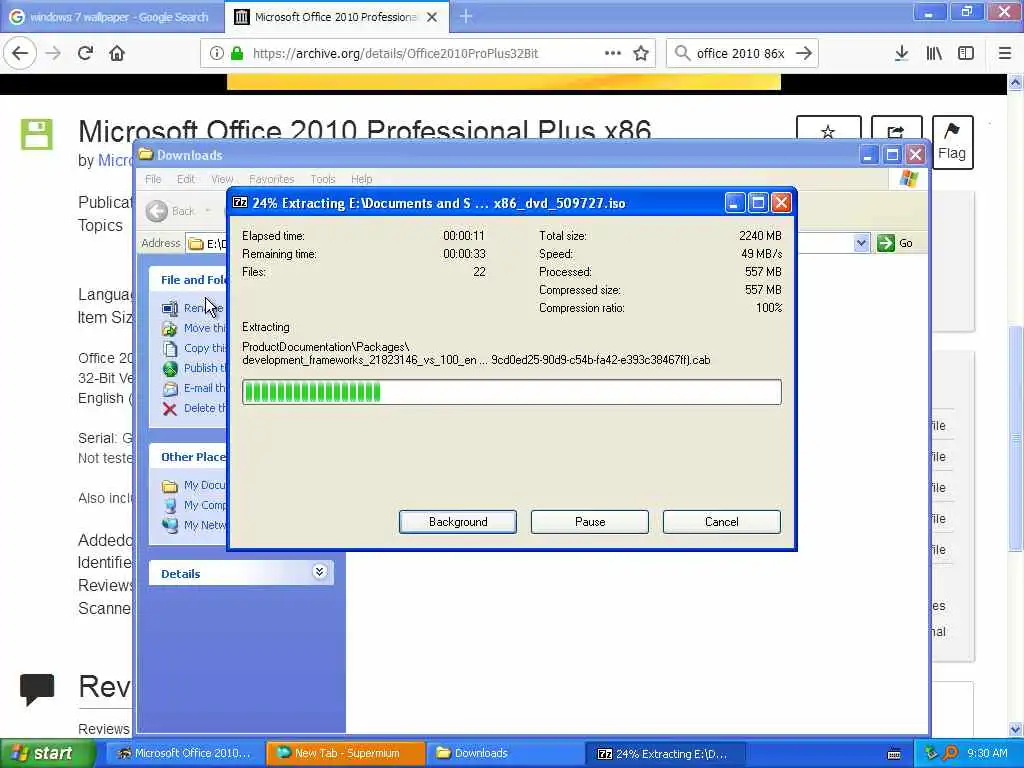Click the Go button in Downloads address bar
Viewport: 1024px width, 768px height.
click(895, 243)
